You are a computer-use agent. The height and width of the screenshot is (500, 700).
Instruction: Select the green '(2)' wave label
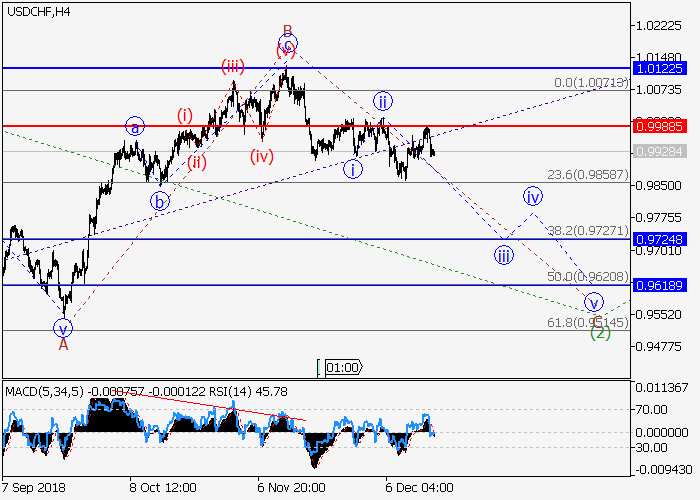pyautogui.click(x=599, y=333)
